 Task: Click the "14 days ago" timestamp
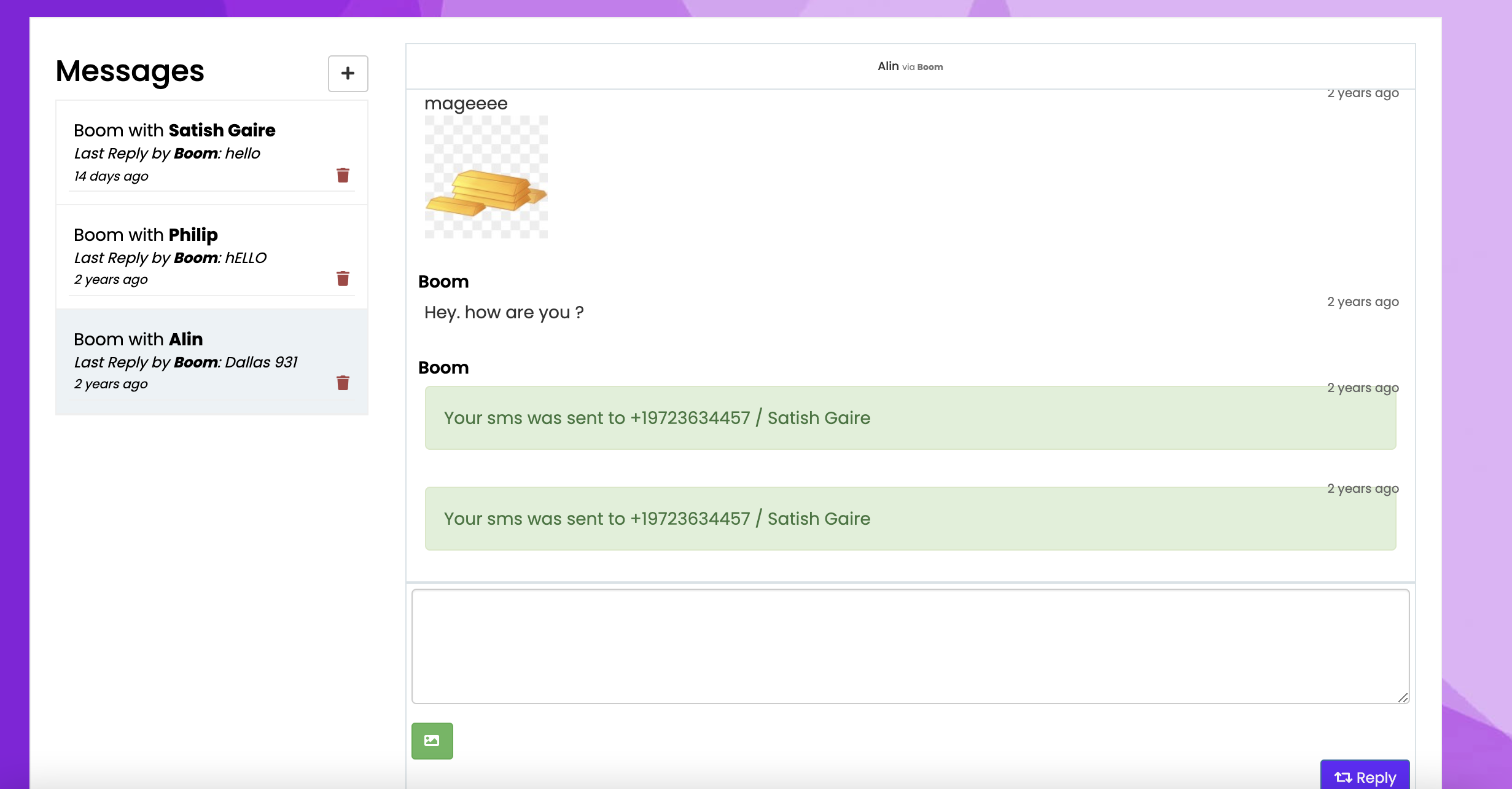[x=111, y=176]
